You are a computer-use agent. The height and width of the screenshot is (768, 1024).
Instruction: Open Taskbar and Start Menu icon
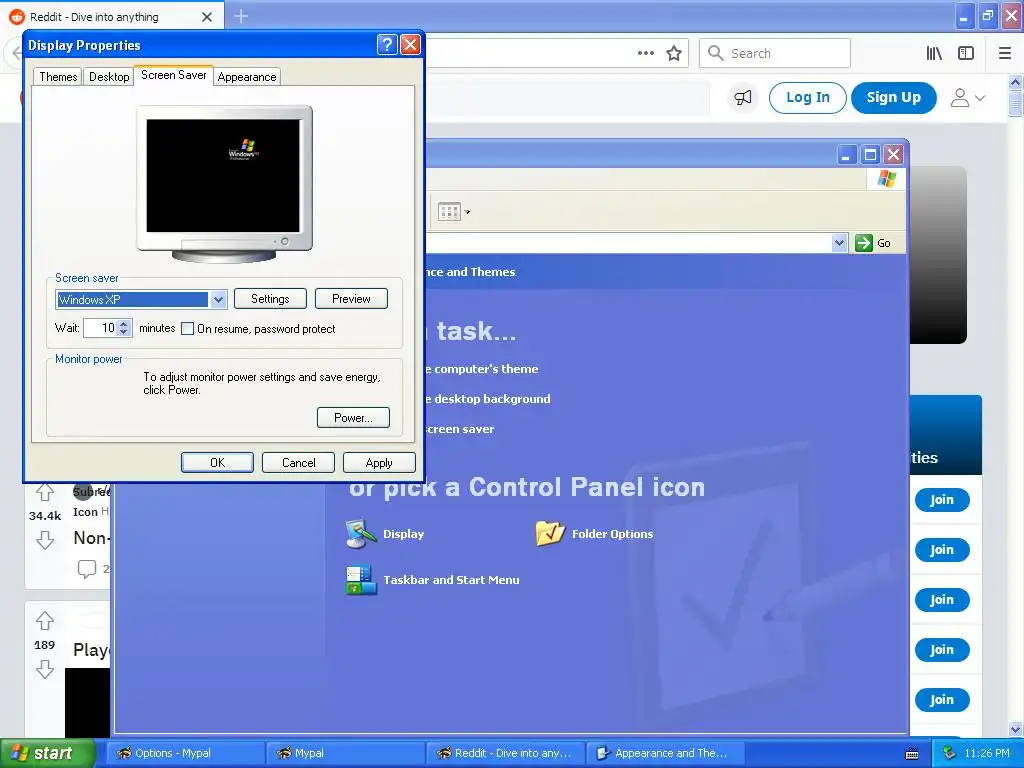point(432,579)
